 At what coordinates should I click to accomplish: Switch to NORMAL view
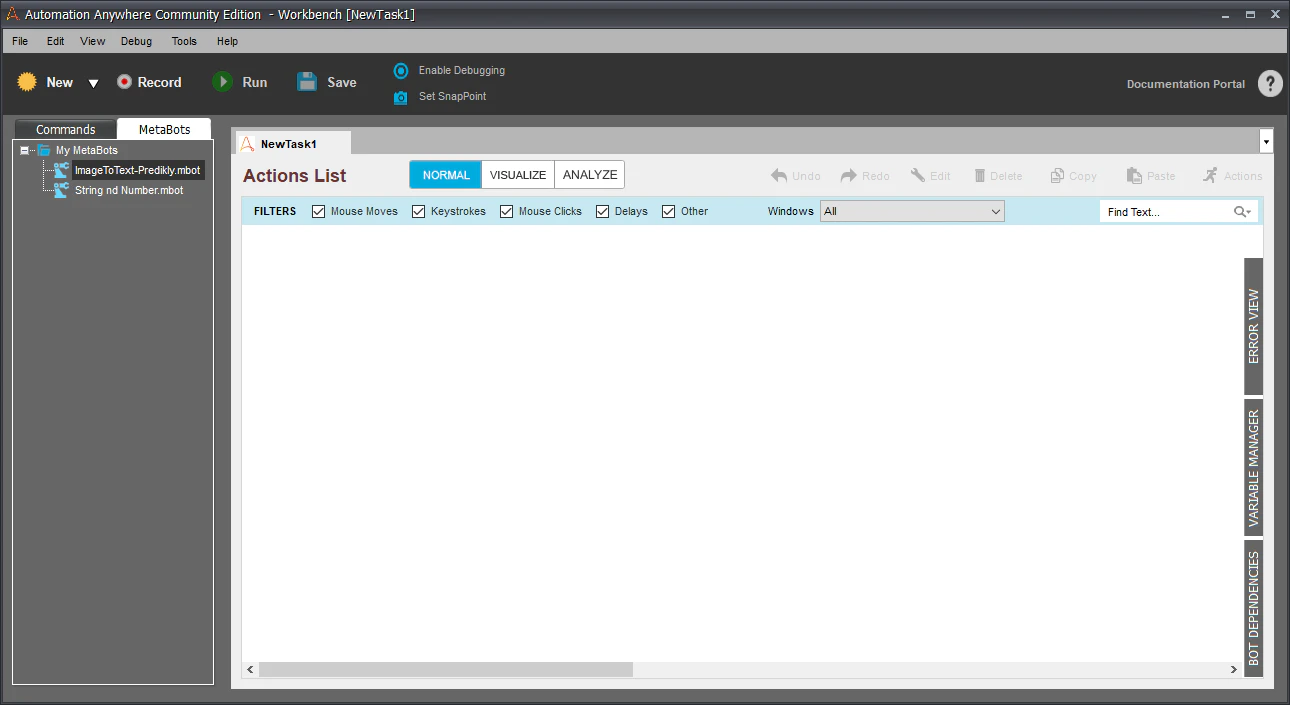(446, 175)
